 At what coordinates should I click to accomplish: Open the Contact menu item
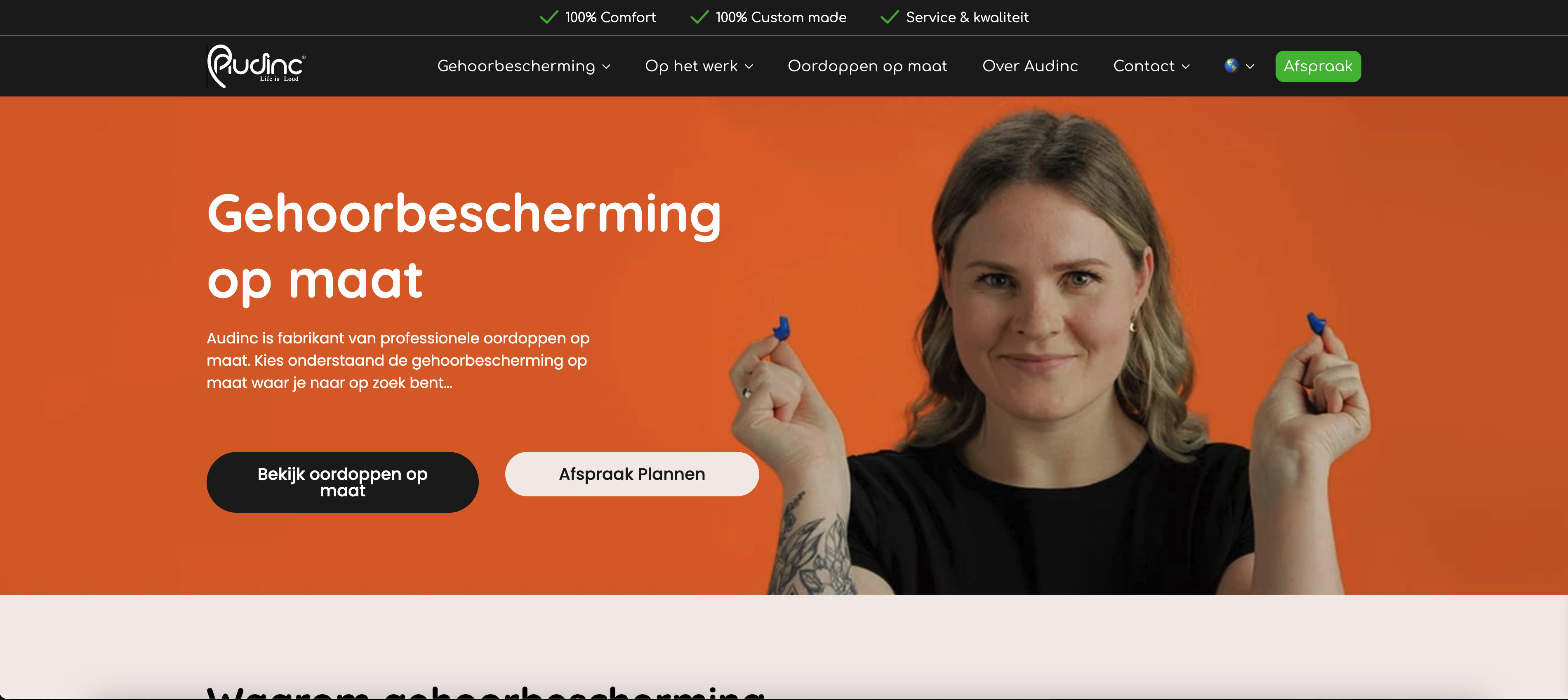[x=1144, y=66]
